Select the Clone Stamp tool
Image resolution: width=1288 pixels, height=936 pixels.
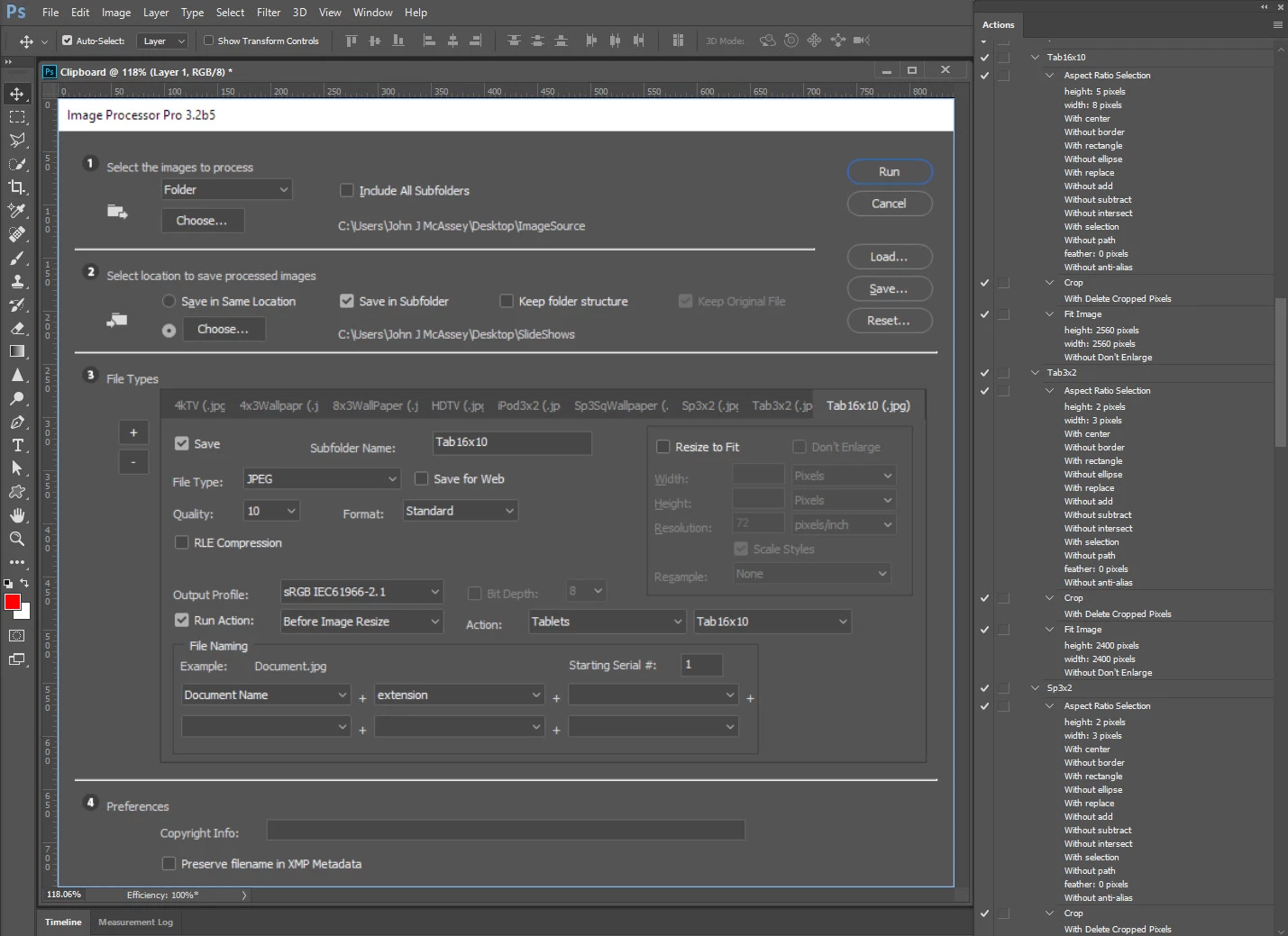tap(17, 281)
